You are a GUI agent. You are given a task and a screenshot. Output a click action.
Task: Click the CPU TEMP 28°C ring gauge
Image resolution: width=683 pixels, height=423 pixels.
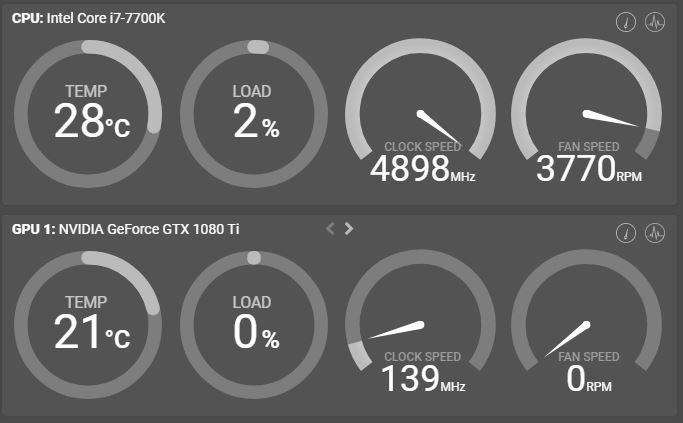tap(88, 113)
